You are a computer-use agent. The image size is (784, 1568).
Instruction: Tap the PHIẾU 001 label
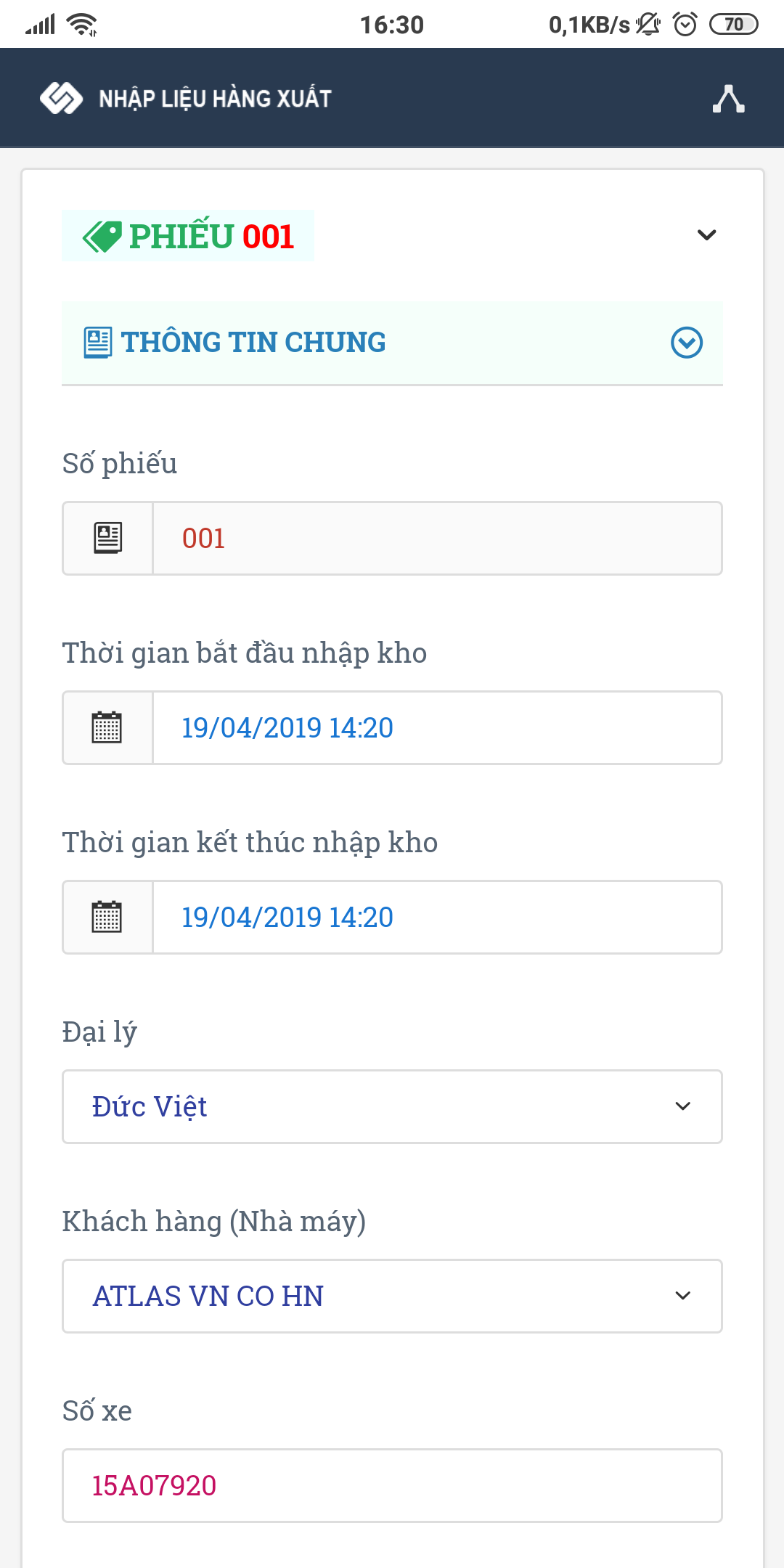pyautogui.click(x=211, y=237)
